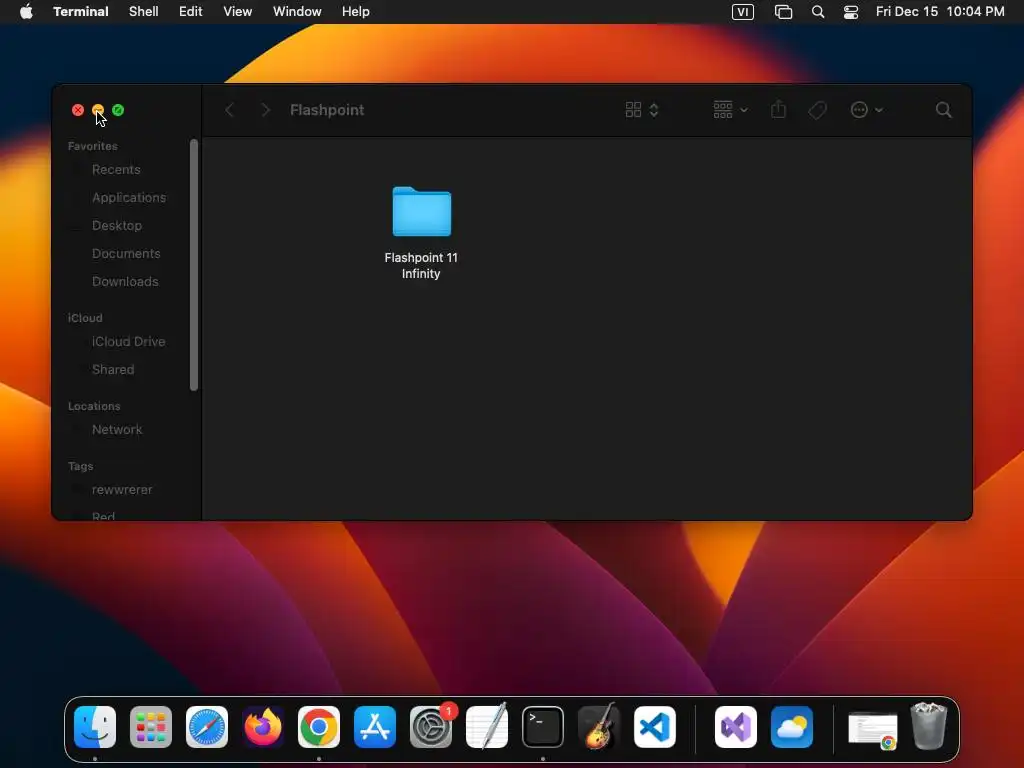Open Launchpad from the Dock
Screen dimensions: 1024x768
point(151,727)
